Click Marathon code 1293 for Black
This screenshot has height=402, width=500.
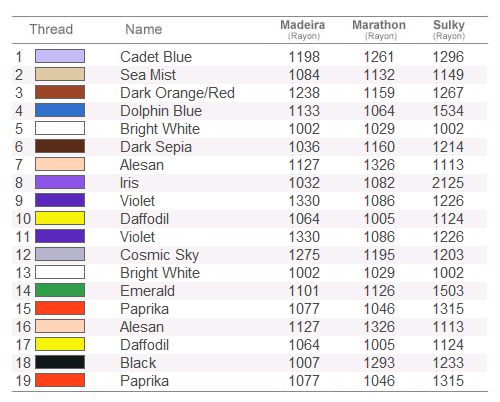click(379, 363)
